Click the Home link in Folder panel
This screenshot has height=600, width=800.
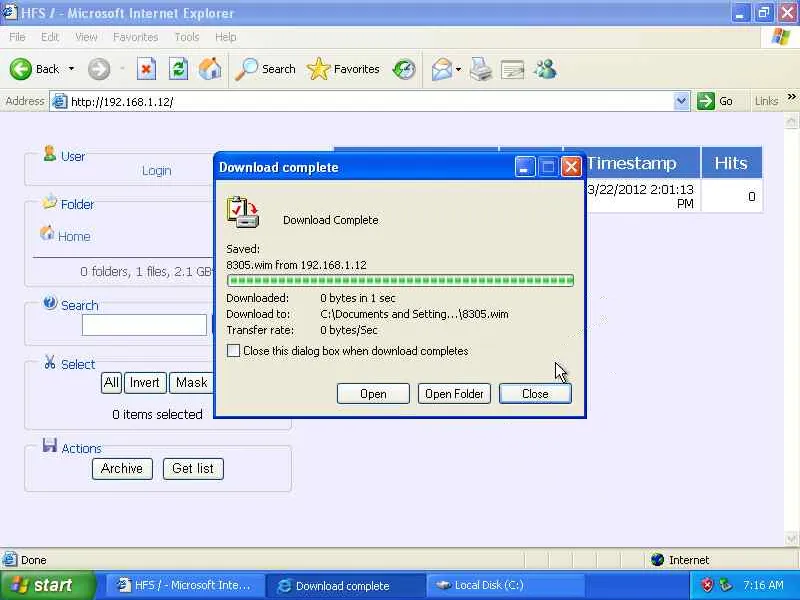pos(74,236)
